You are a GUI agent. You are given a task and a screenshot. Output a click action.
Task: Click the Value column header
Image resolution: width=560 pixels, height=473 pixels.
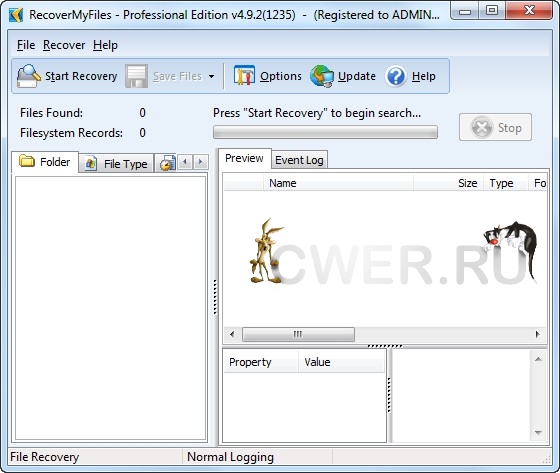(341, 362)
